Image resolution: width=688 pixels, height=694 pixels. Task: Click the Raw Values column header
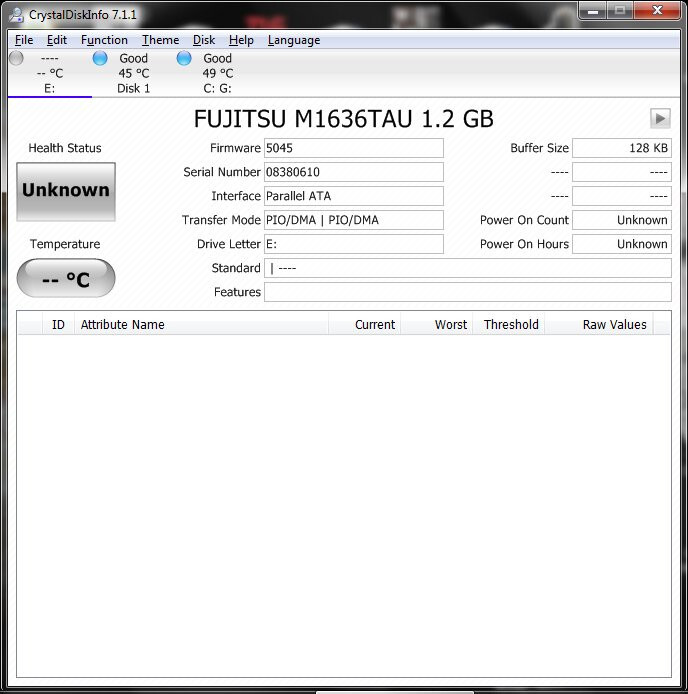tap(599, 324)
